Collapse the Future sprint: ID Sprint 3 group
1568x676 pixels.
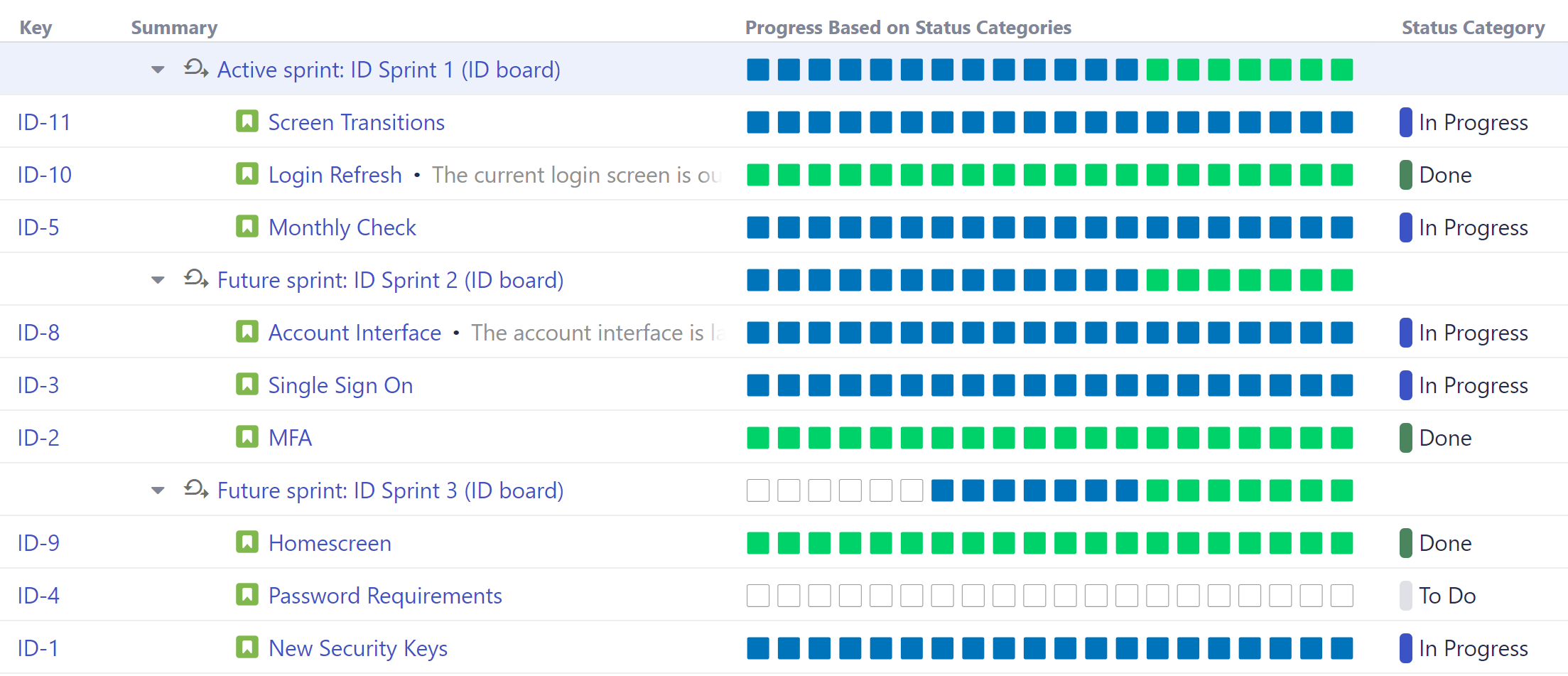coord(157,490)
